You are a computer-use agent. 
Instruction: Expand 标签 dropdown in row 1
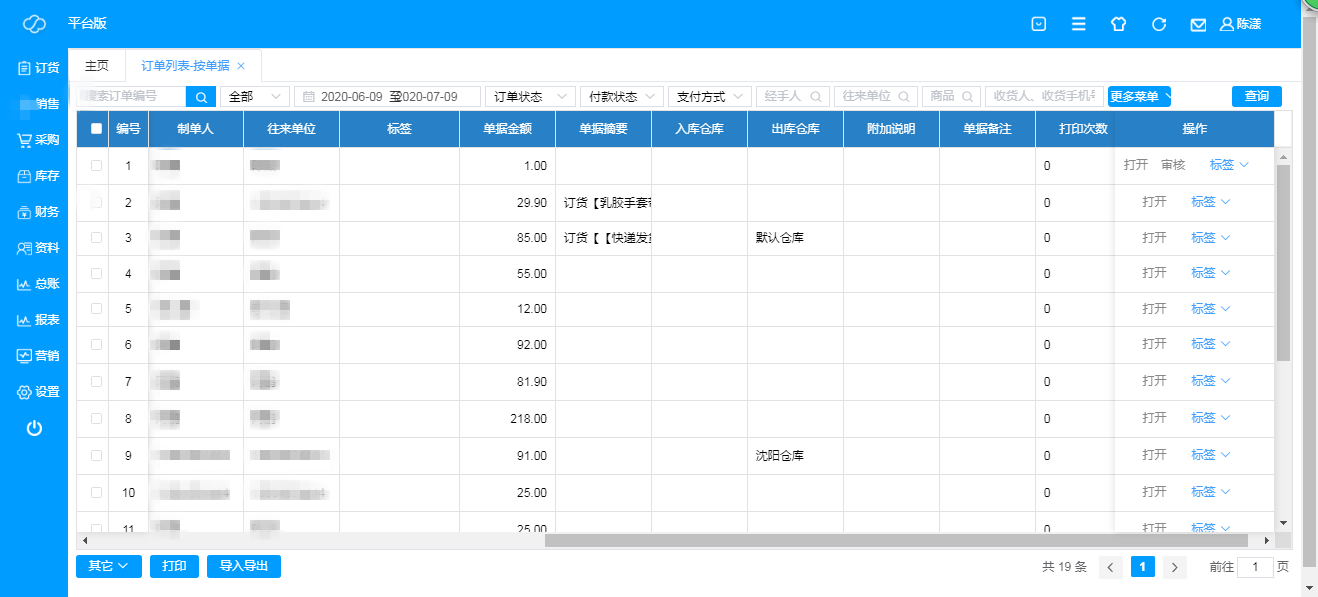click(1229, 165)
